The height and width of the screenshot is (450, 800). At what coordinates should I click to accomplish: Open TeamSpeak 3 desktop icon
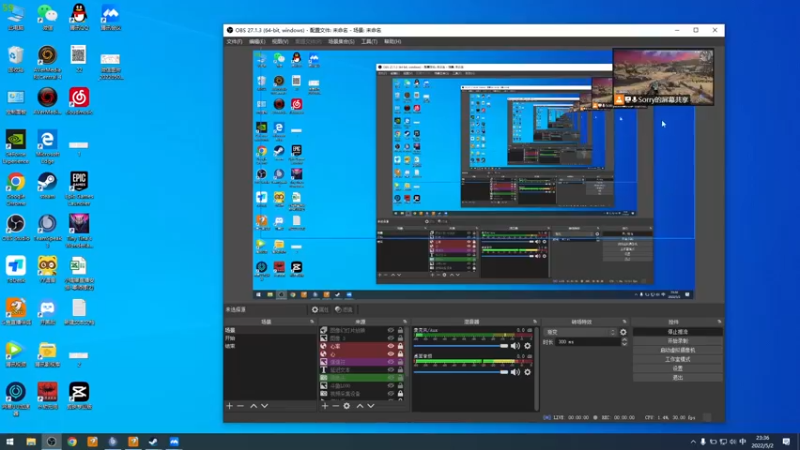click(x=47, y=231)
